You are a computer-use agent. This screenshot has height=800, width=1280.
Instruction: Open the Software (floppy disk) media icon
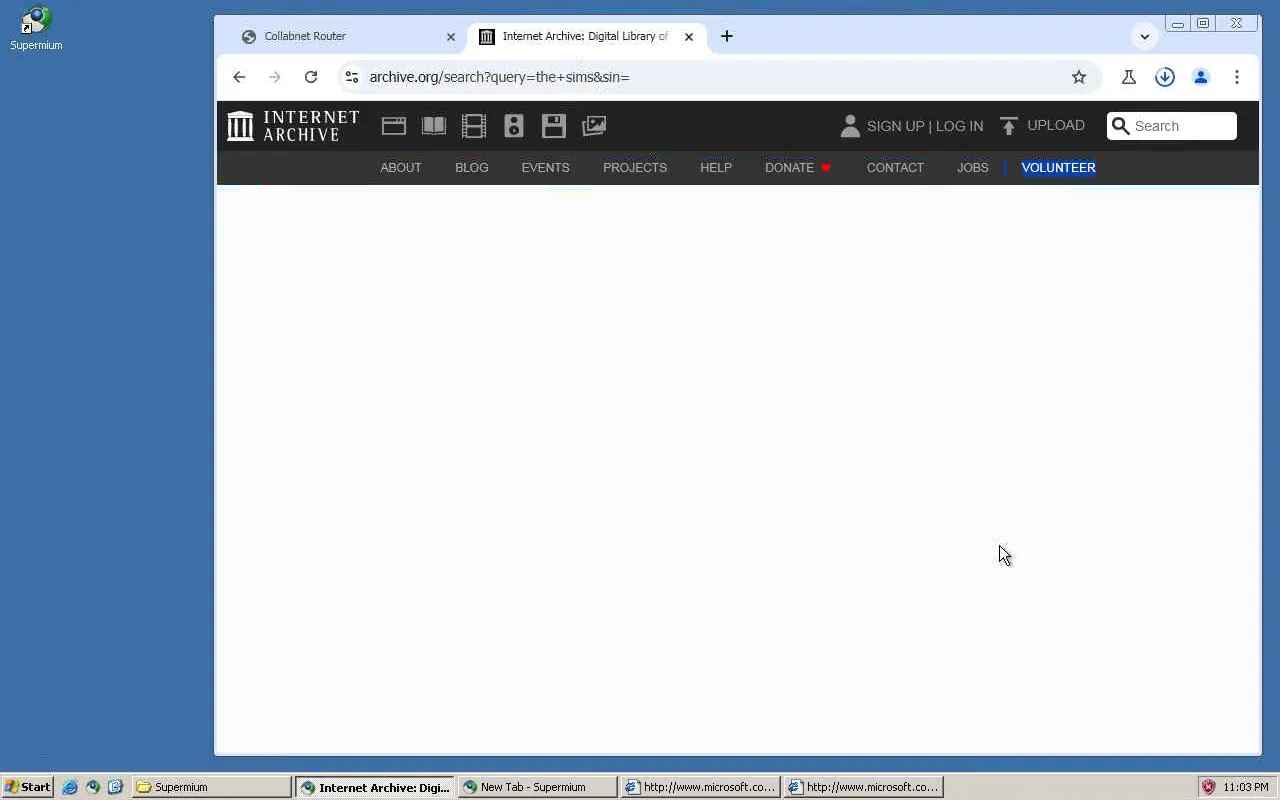pyautogui.click(x=554, y=126)
